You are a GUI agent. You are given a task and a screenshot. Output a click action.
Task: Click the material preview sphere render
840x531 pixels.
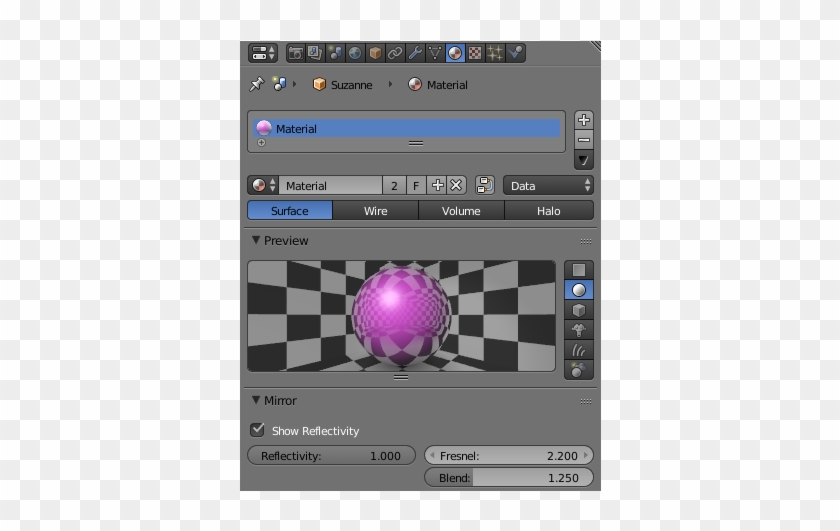tap(401, 316)
